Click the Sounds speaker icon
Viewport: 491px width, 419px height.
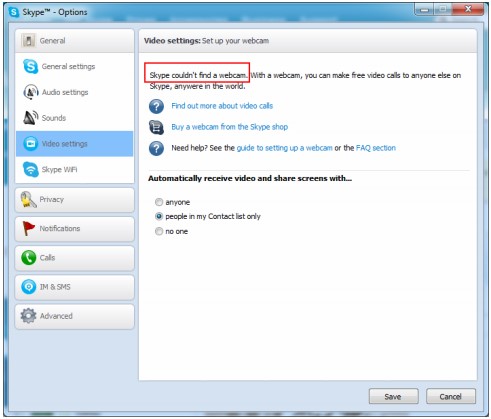[x=31, y=118]
